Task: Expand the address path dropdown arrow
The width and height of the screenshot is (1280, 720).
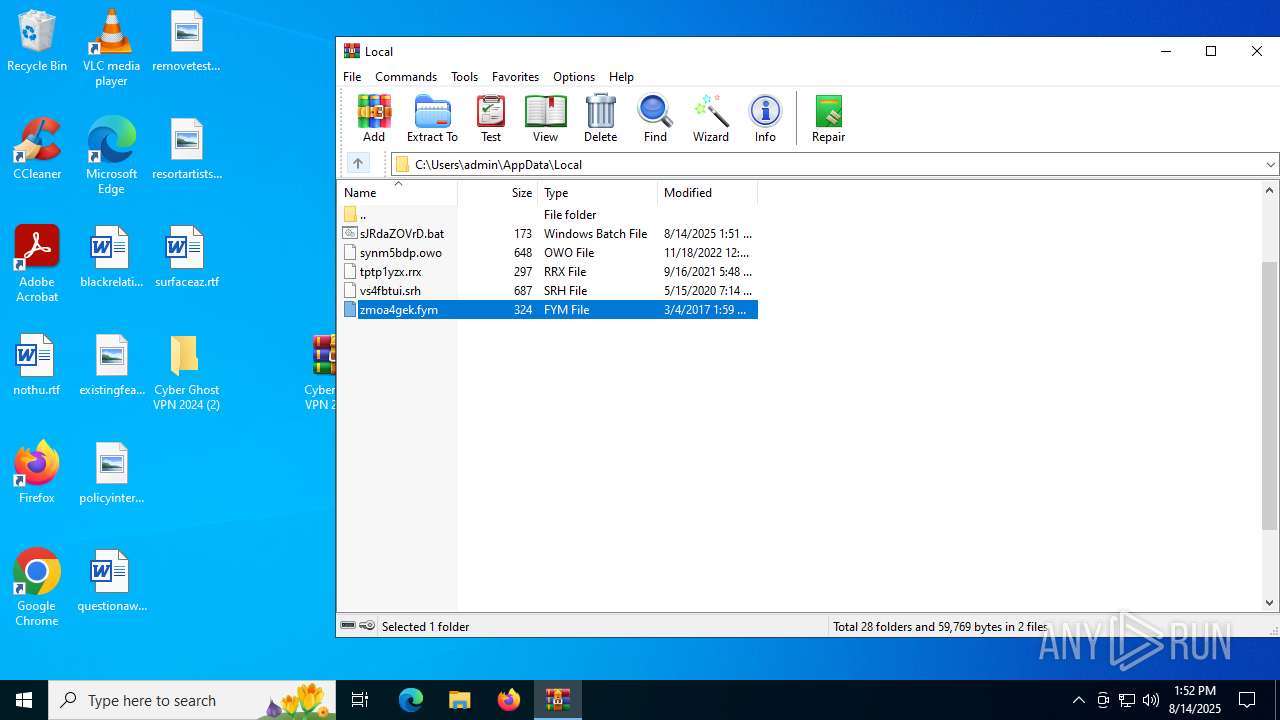Action: [x=1270, y=165]
